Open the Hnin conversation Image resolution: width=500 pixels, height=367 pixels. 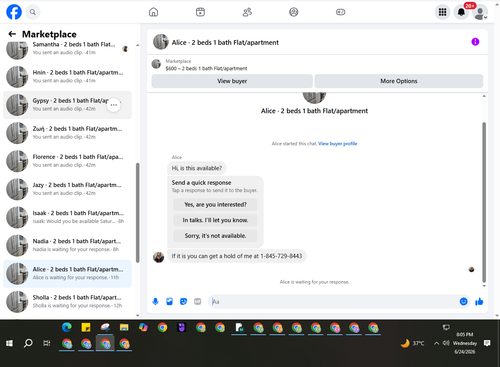(x=67, y=76)
